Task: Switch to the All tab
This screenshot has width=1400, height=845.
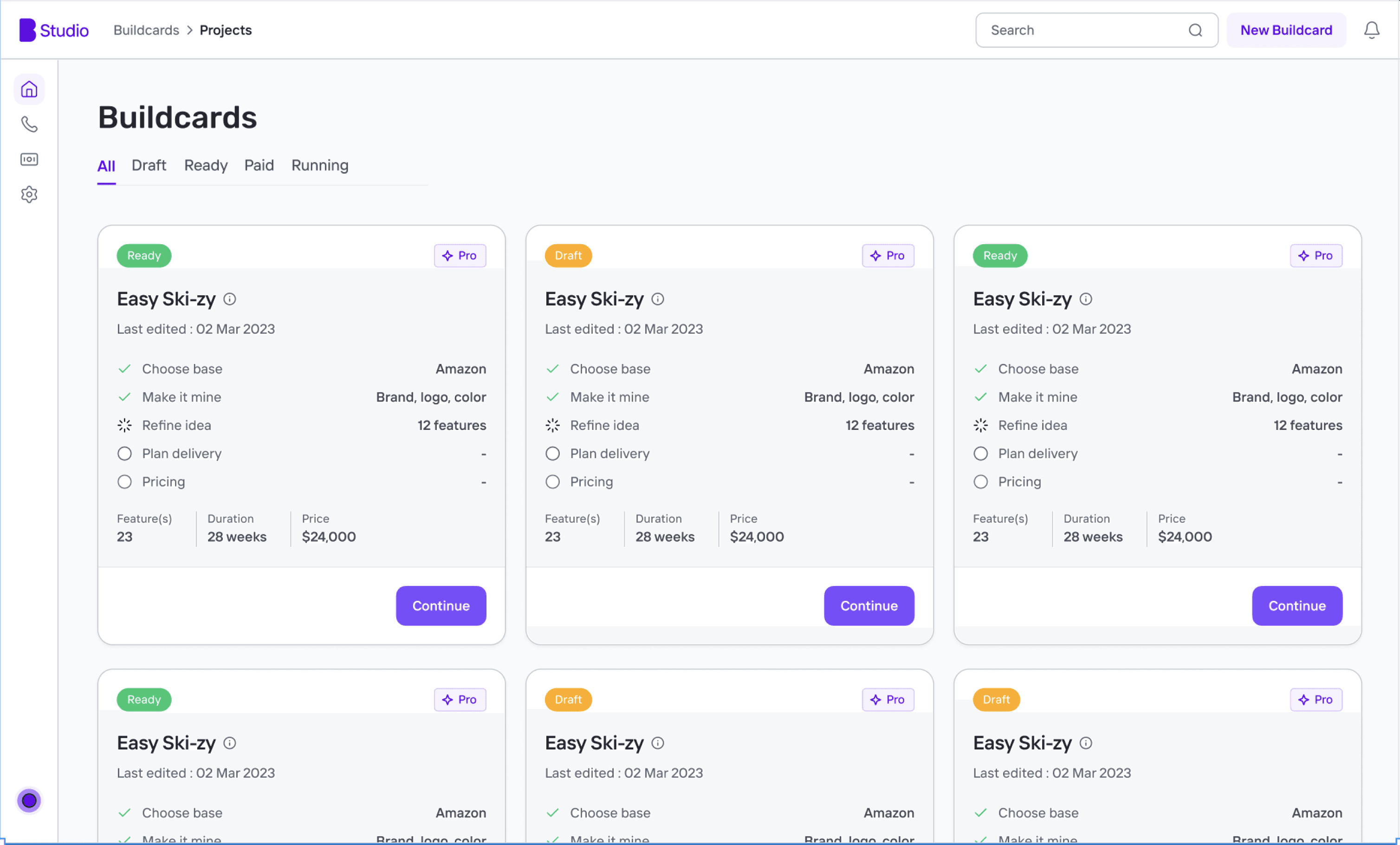Action: (x=106, y=166)
